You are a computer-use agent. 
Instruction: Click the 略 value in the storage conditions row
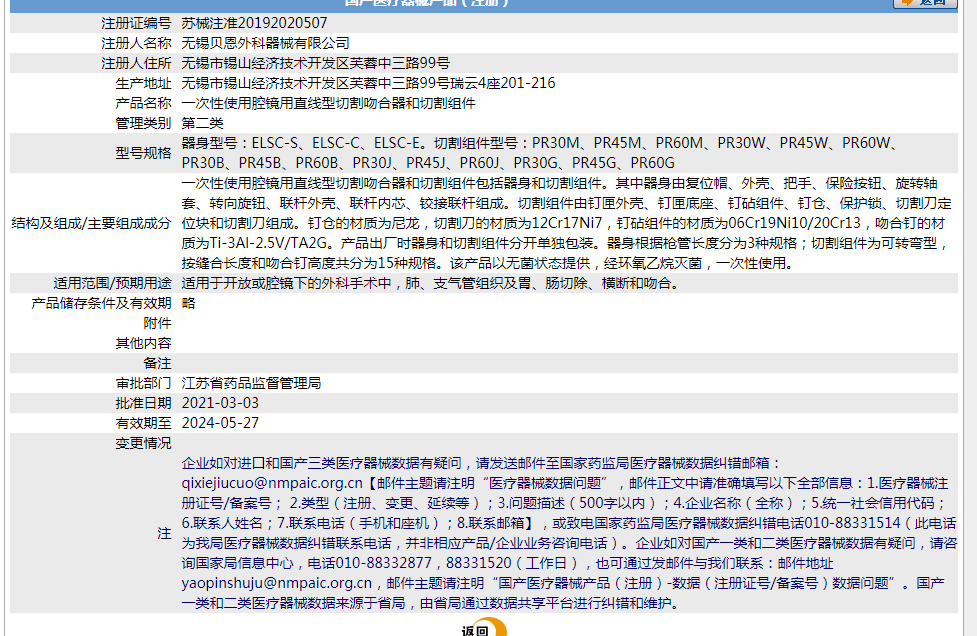188,303
